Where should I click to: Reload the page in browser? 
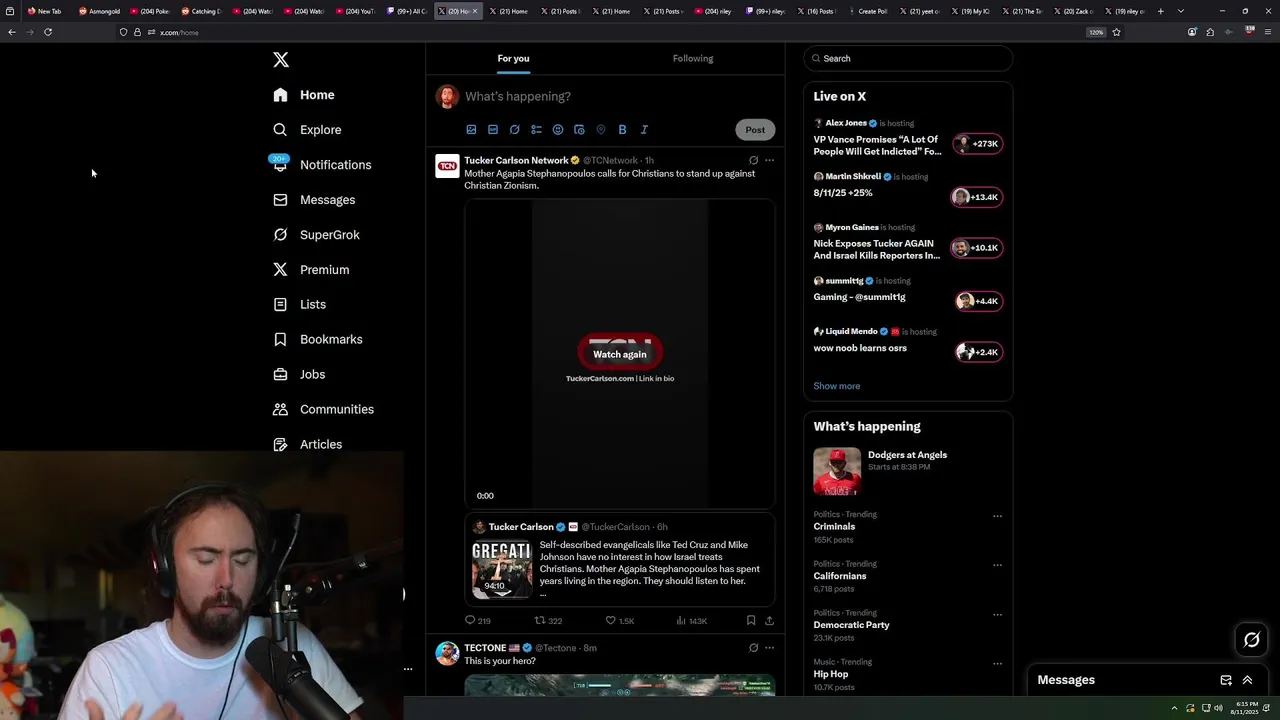click(x=47, y=32)
